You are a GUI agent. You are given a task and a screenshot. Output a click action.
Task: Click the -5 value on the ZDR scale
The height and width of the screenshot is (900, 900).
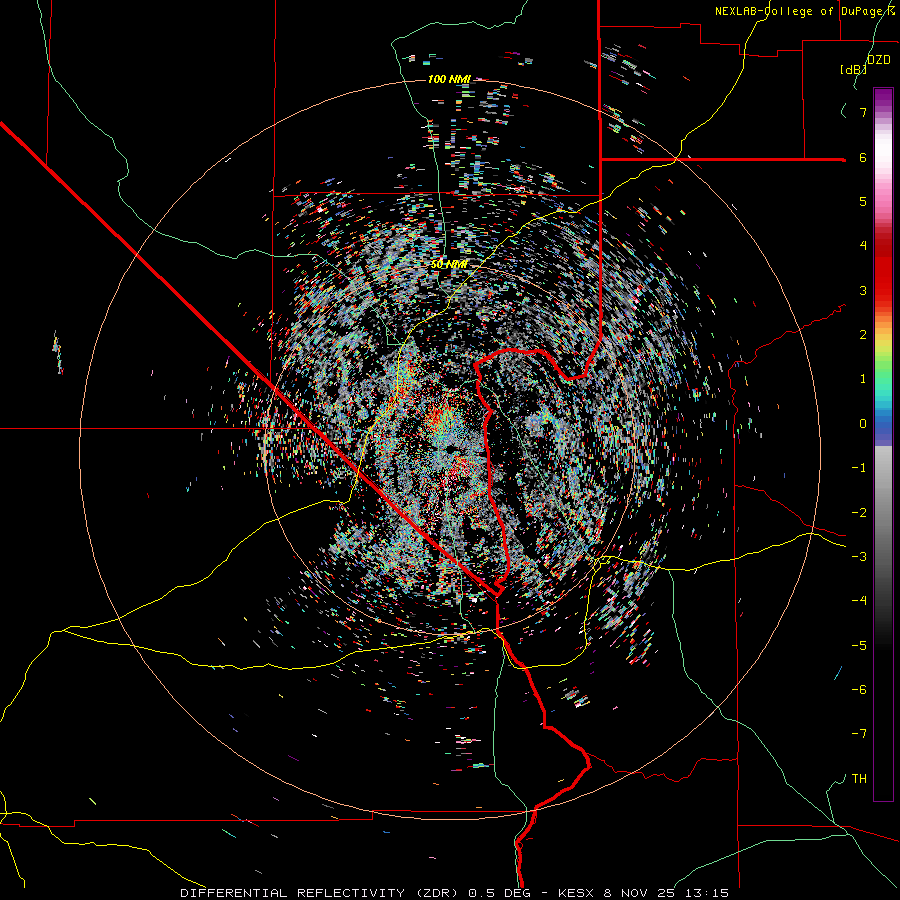click(859, 646)
